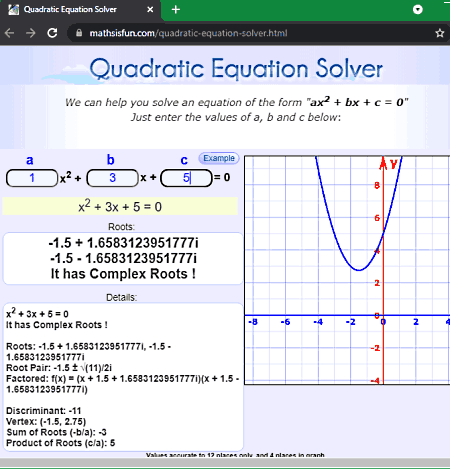Select the Sum of Roots (-b/a): -3 line
This screenshot has width=450, height=469.
[56, 432]
